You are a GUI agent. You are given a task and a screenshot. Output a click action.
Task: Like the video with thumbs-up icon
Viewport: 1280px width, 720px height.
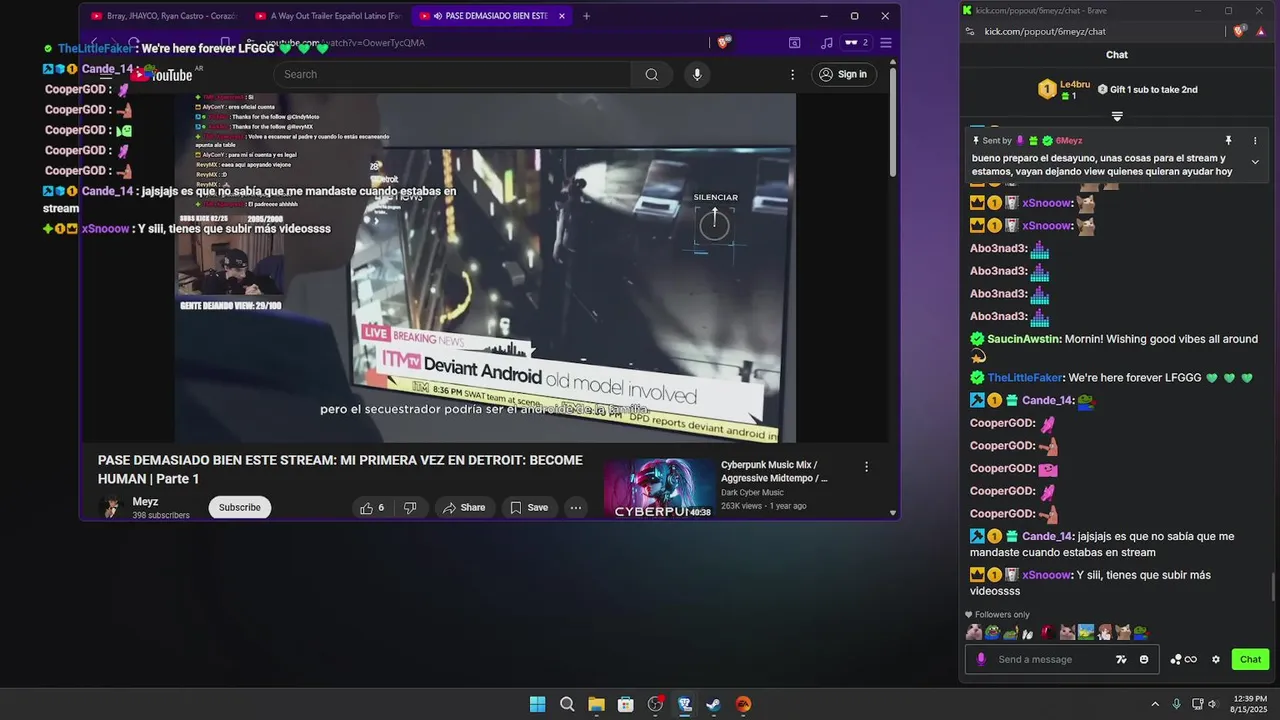coord(372,508)
